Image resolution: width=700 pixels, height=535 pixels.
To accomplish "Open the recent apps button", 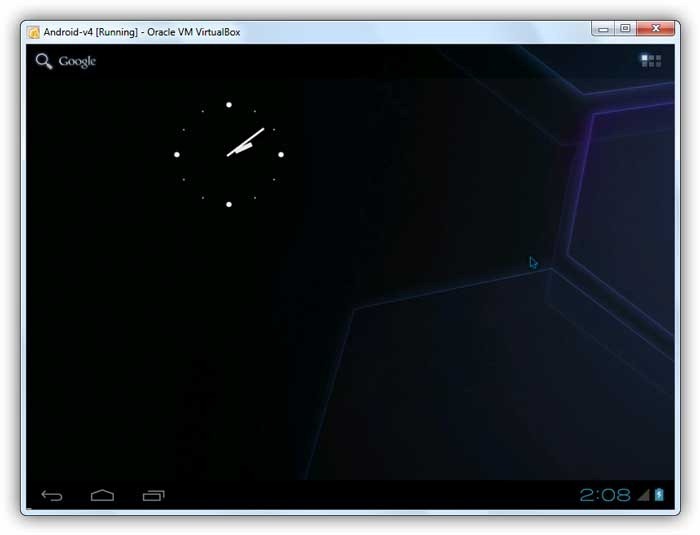I will (154, 495).
